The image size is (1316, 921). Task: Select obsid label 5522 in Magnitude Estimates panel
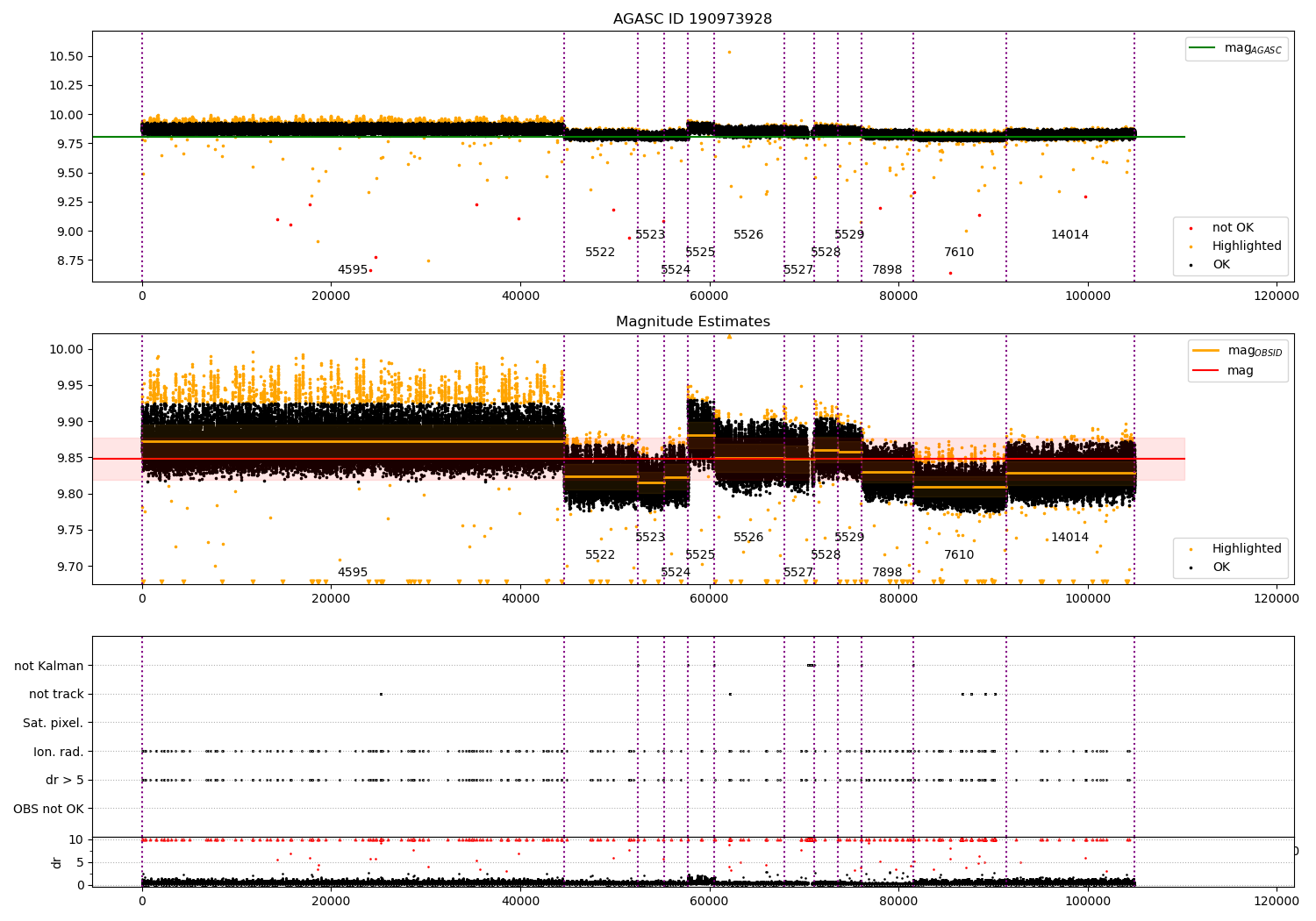pyautogui.click(x=600, y=554)
